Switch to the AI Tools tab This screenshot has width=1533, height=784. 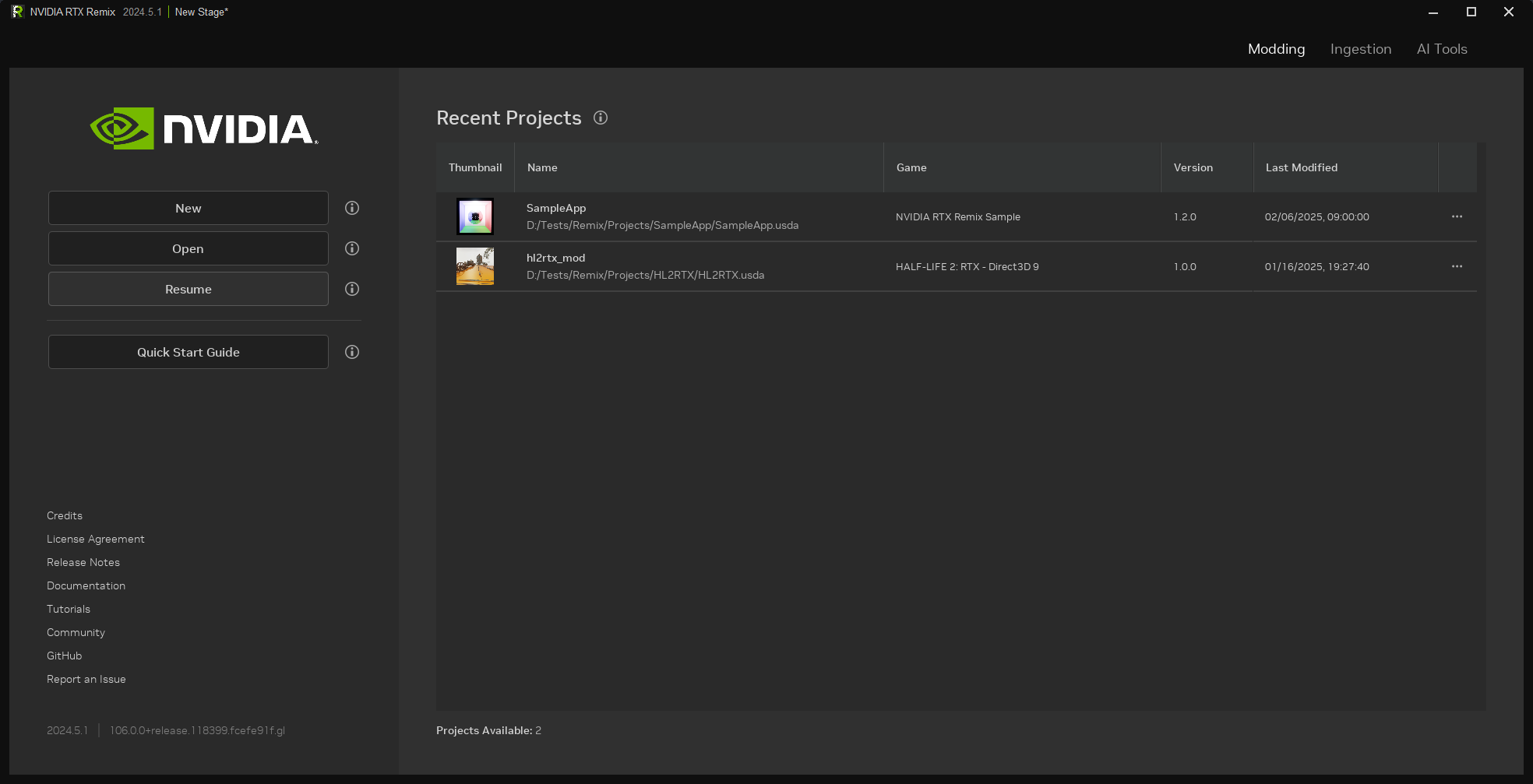pyautogui.click(x=1441, y=49)
